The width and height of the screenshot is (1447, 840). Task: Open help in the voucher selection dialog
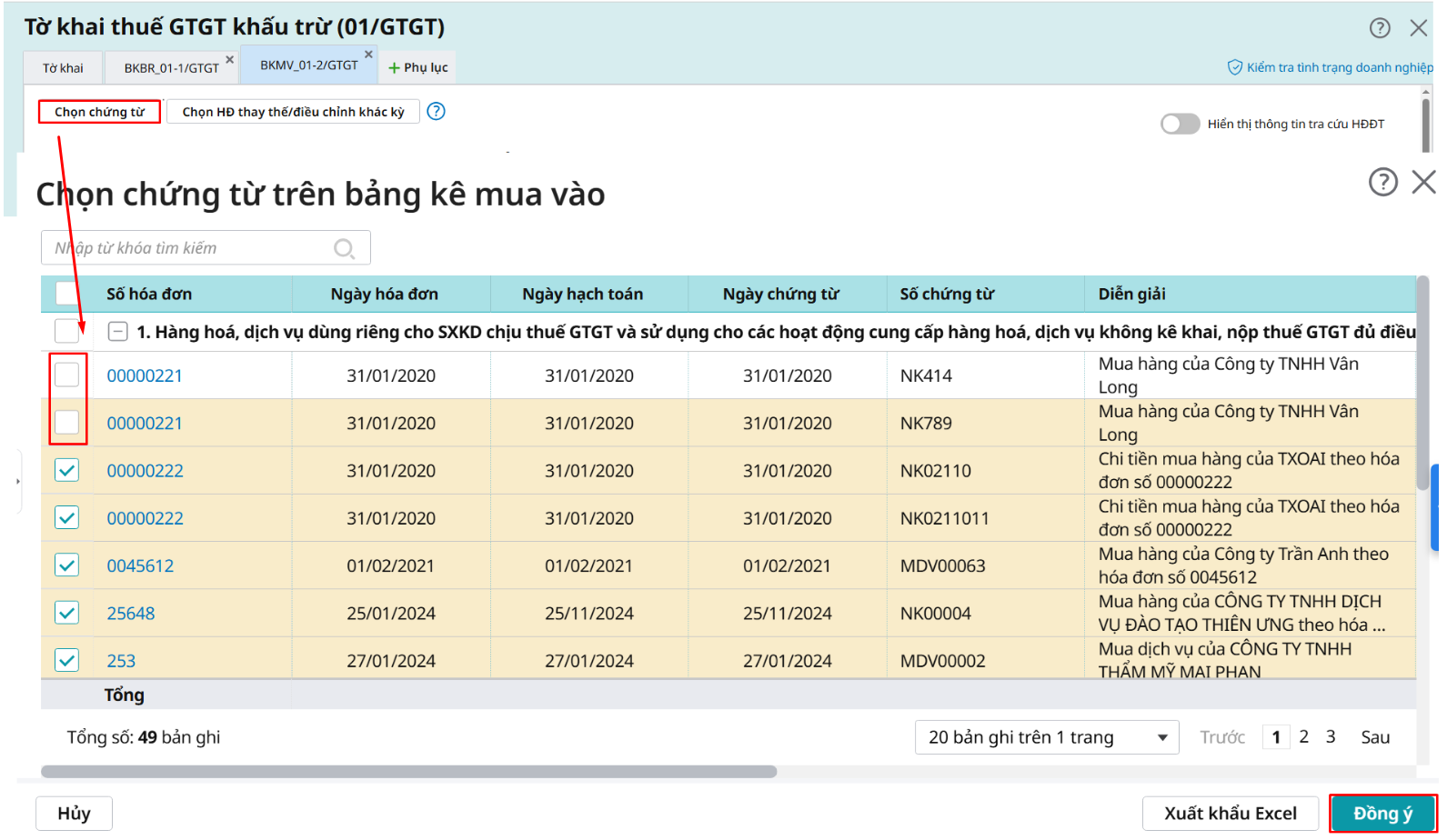(x=1382, y=182)
